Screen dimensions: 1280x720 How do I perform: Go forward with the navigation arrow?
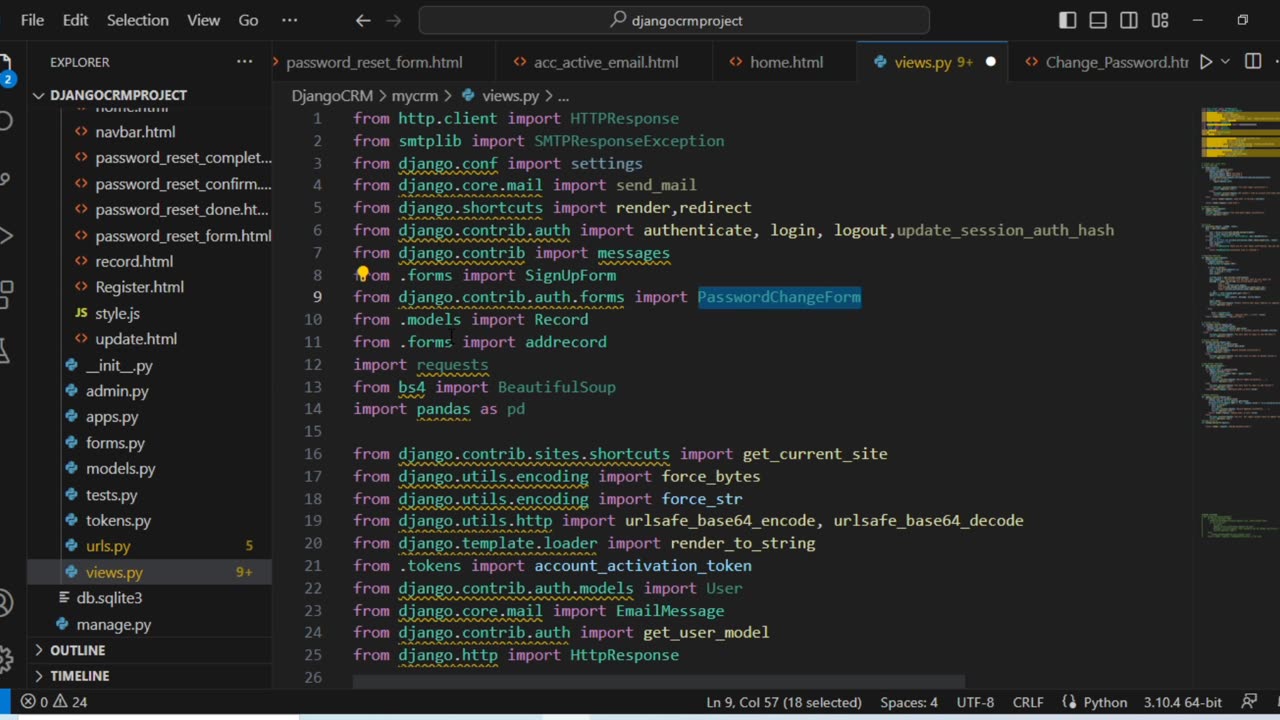(394, 20)
